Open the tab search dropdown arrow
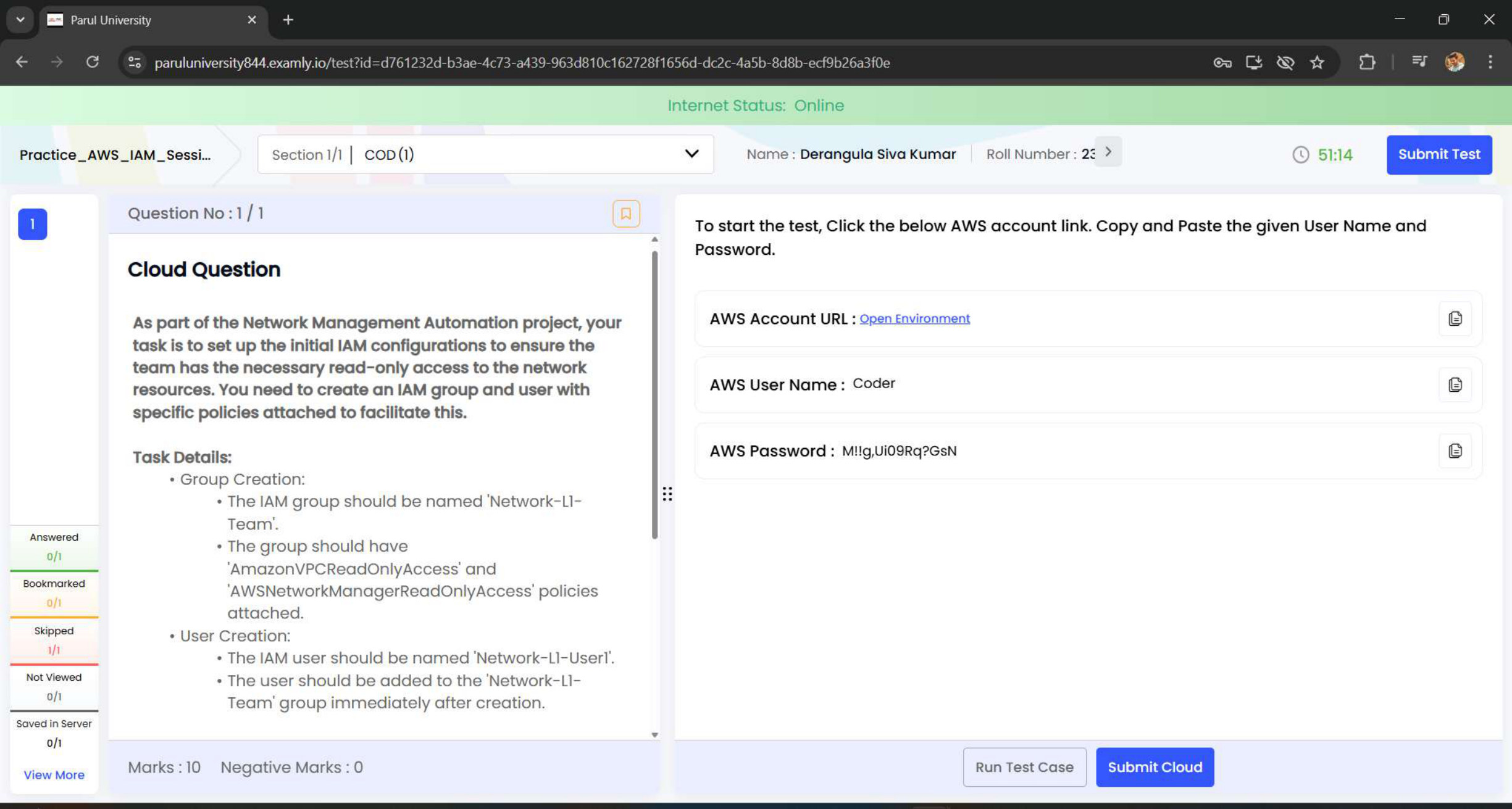 (20, 20)
